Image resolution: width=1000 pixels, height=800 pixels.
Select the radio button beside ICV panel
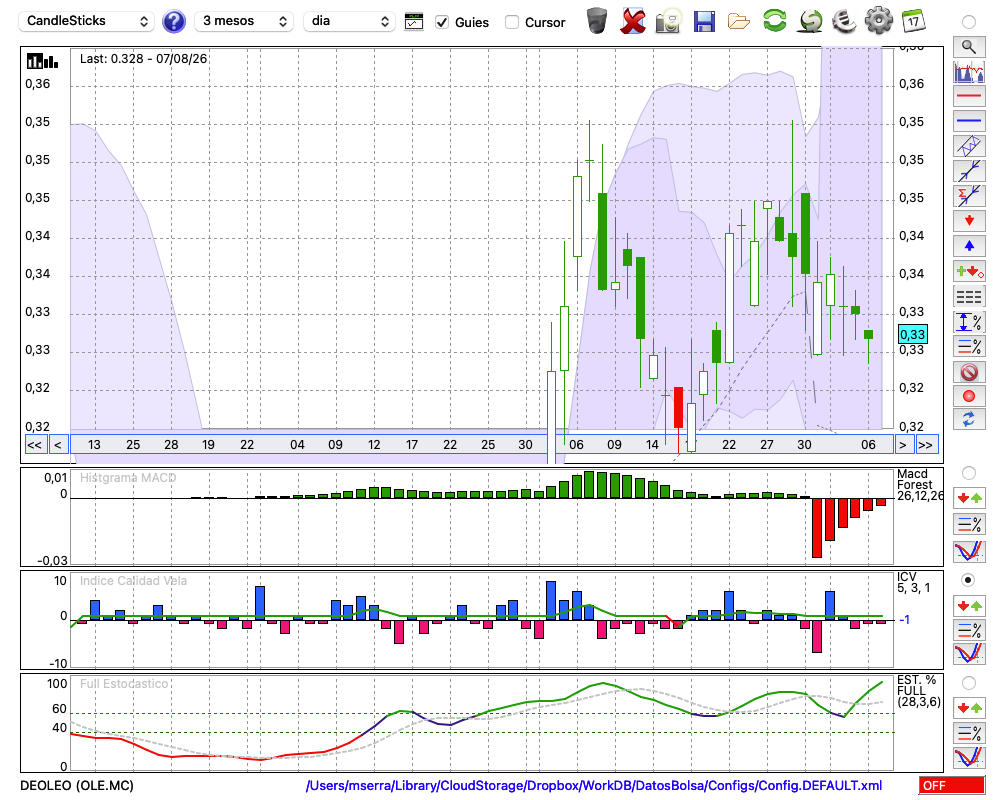968,580
